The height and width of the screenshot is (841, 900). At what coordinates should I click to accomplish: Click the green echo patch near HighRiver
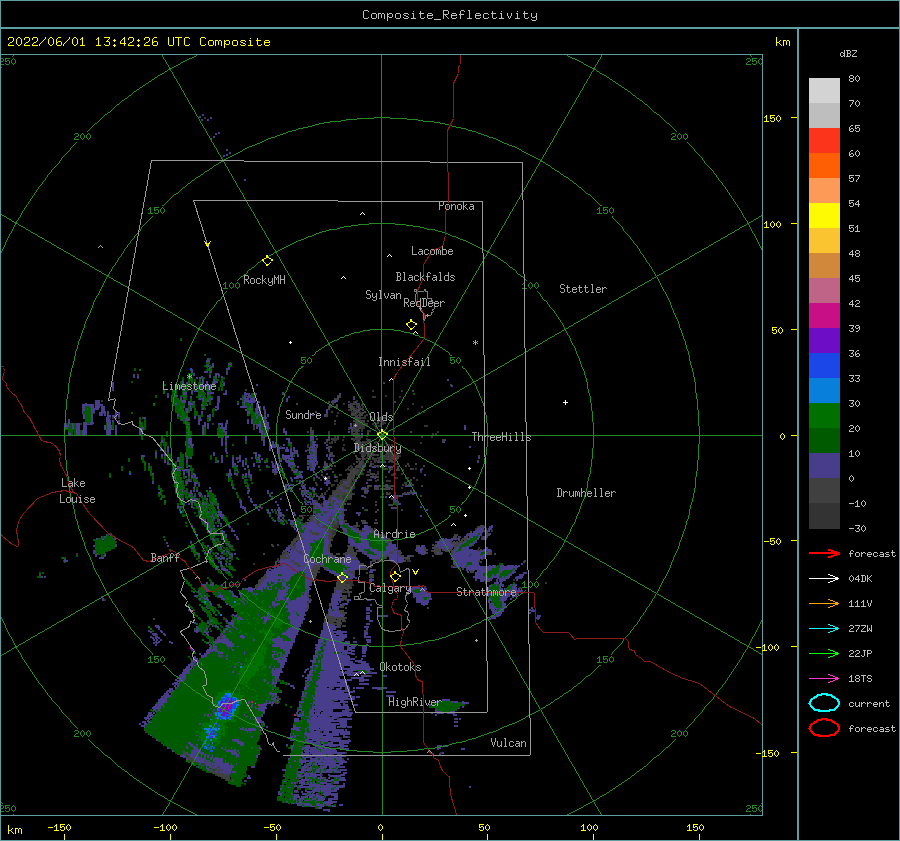449,706
